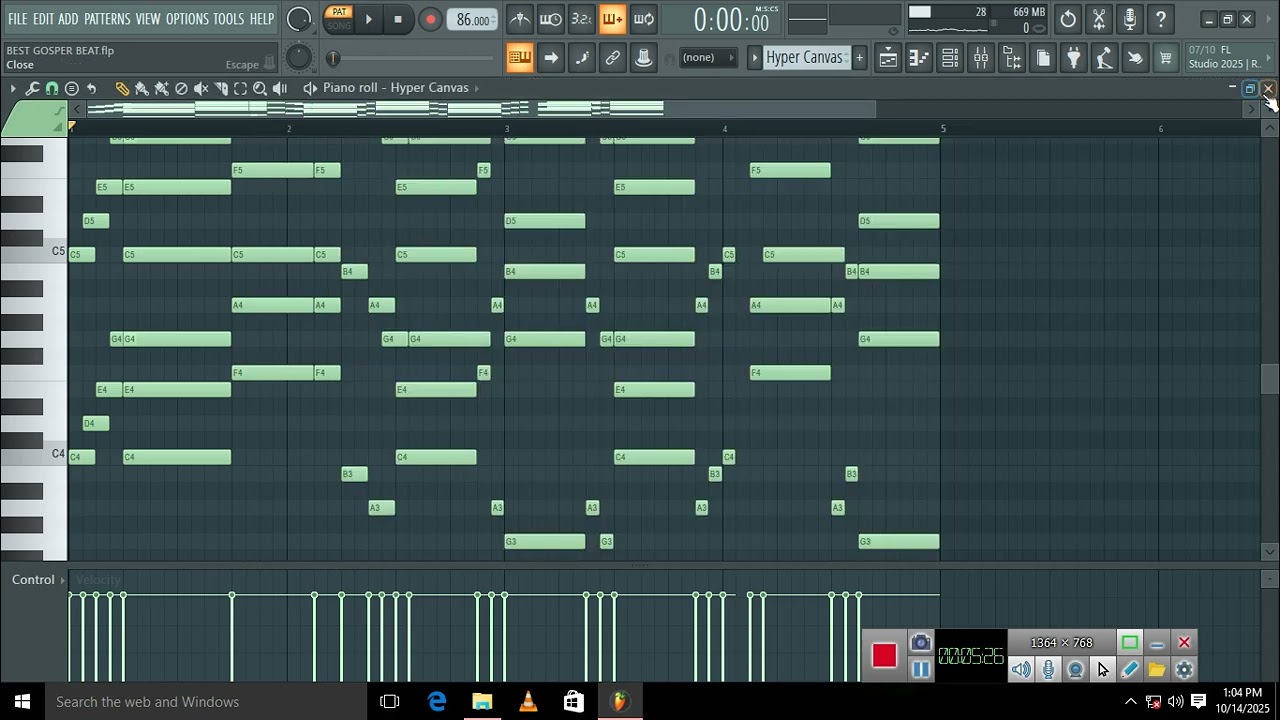
Task: Open the piano roll wrench tools
Action: (32, 88)
